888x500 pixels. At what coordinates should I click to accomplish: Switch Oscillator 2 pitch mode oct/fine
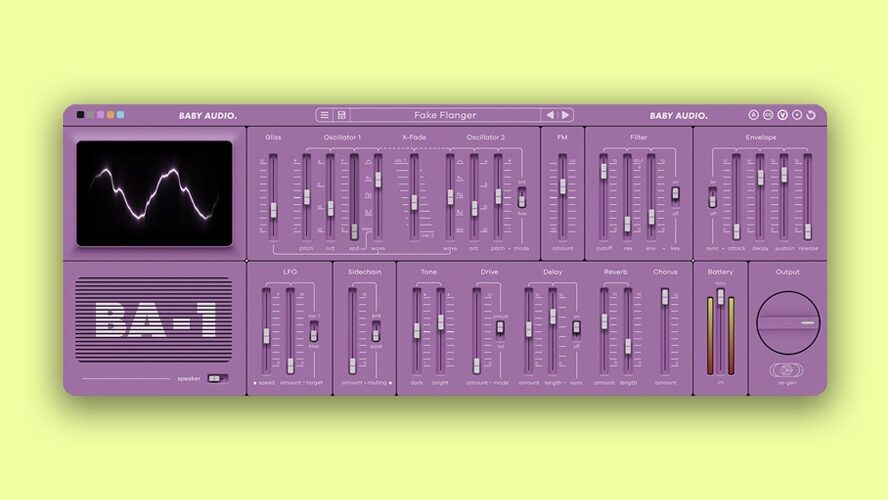point(521,198)
